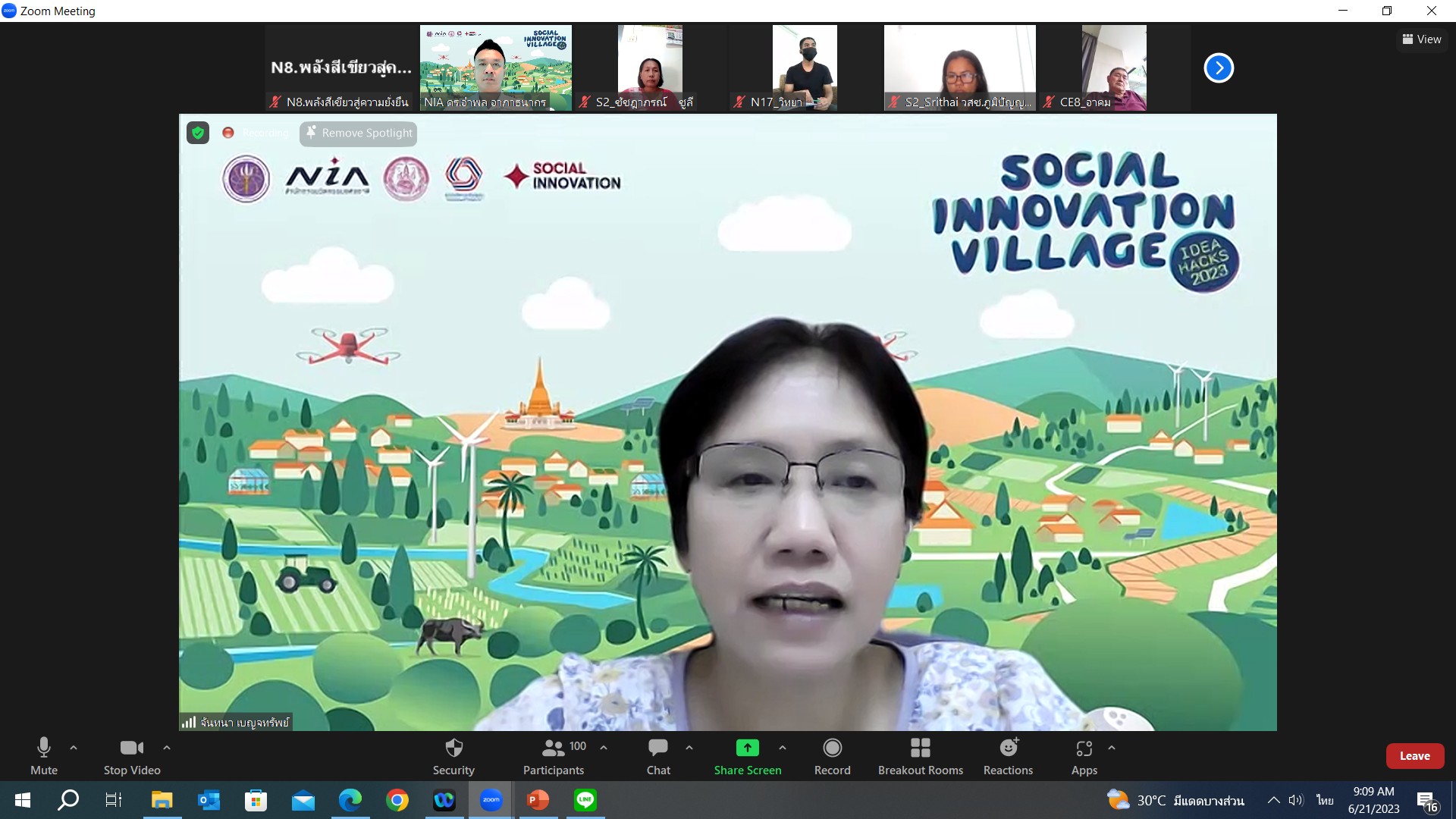Expand audio options arrow beside Mute
The image size is (1456, 819).
pyautogui.click(x=74, y=748)
